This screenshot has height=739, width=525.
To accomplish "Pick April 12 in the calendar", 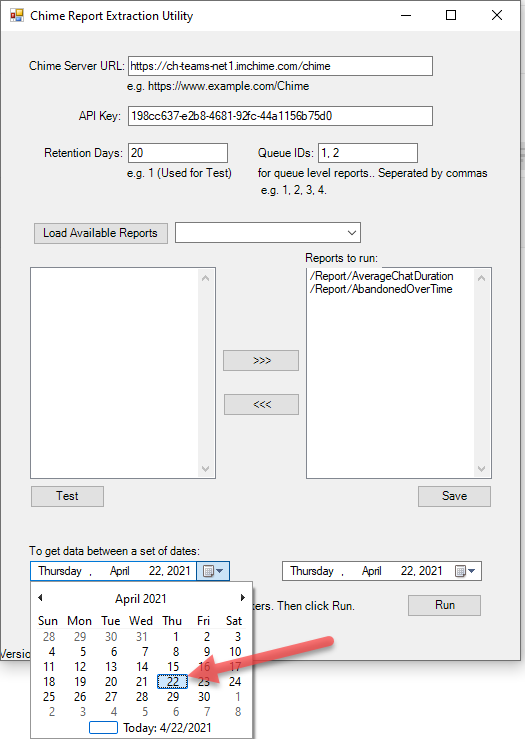I will tap(80, 666).
